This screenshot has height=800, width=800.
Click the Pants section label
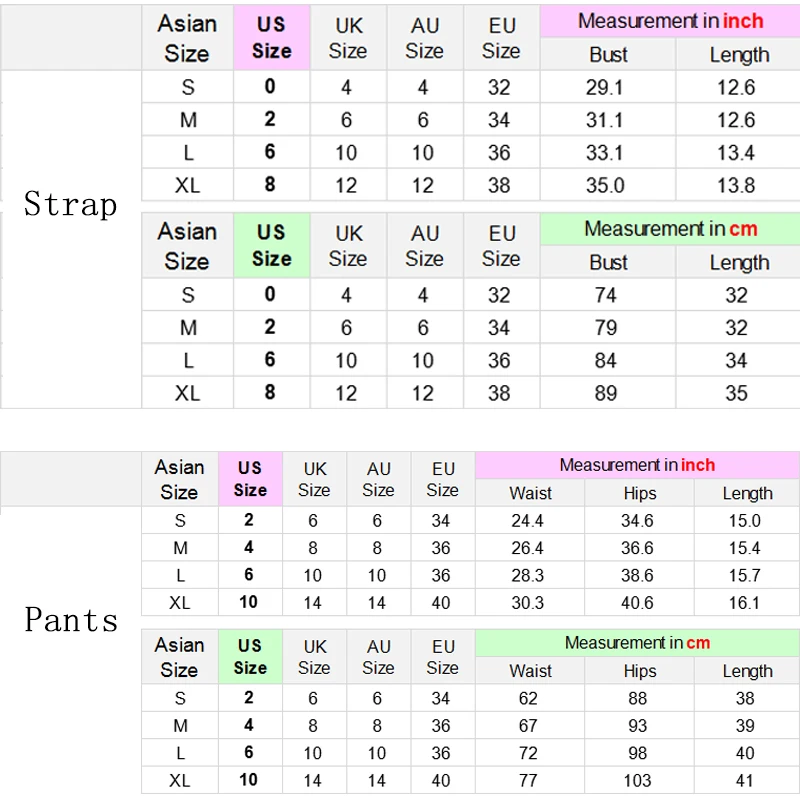[70, 620]
